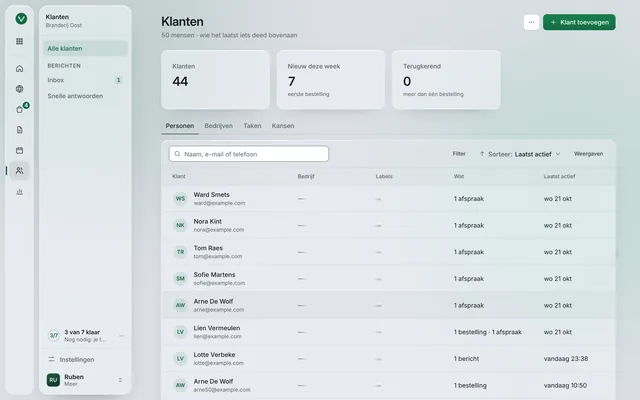Open the Inbox item
This screenshot has width=640, height=400.
pos(85,80)
